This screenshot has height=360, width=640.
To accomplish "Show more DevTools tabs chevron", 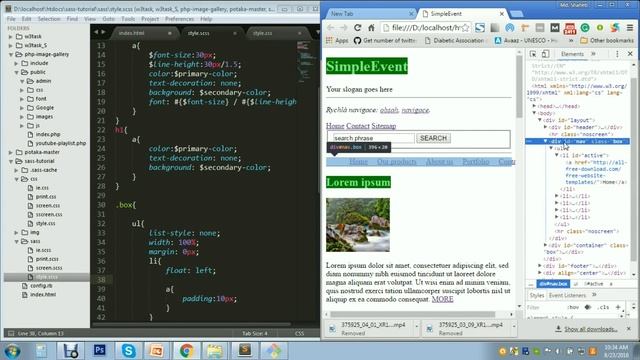I will [593, 54].
